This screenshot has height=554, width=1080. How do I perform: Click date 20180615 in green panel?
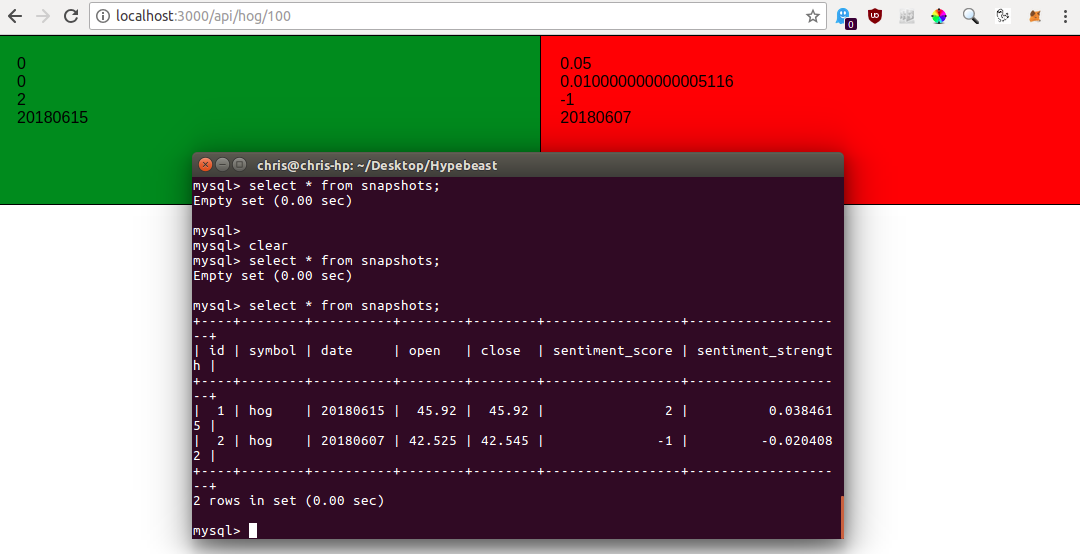click(x=52, y=117)
